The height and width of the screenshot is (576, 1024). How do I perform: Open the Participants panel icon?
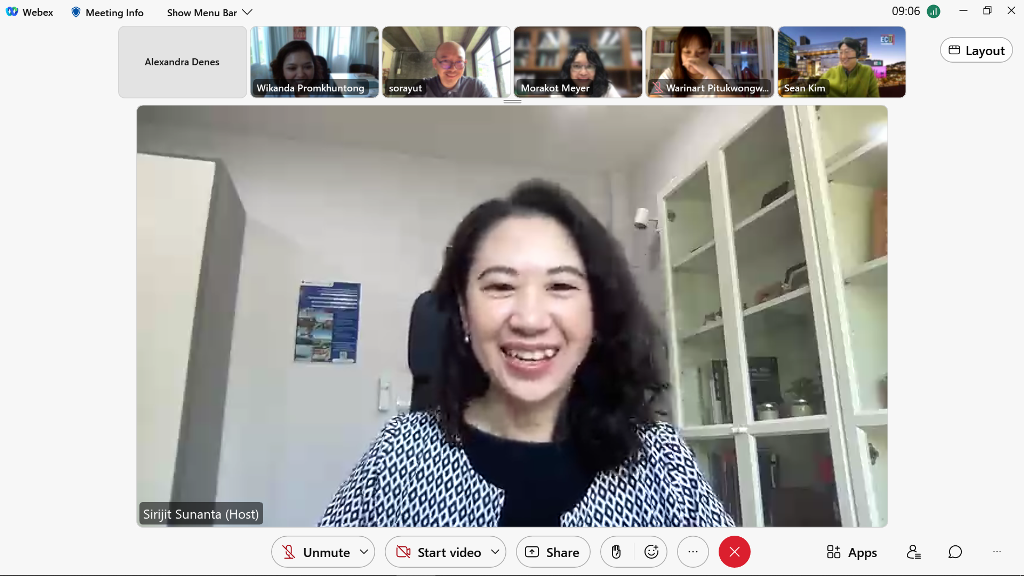pos(913,552)
